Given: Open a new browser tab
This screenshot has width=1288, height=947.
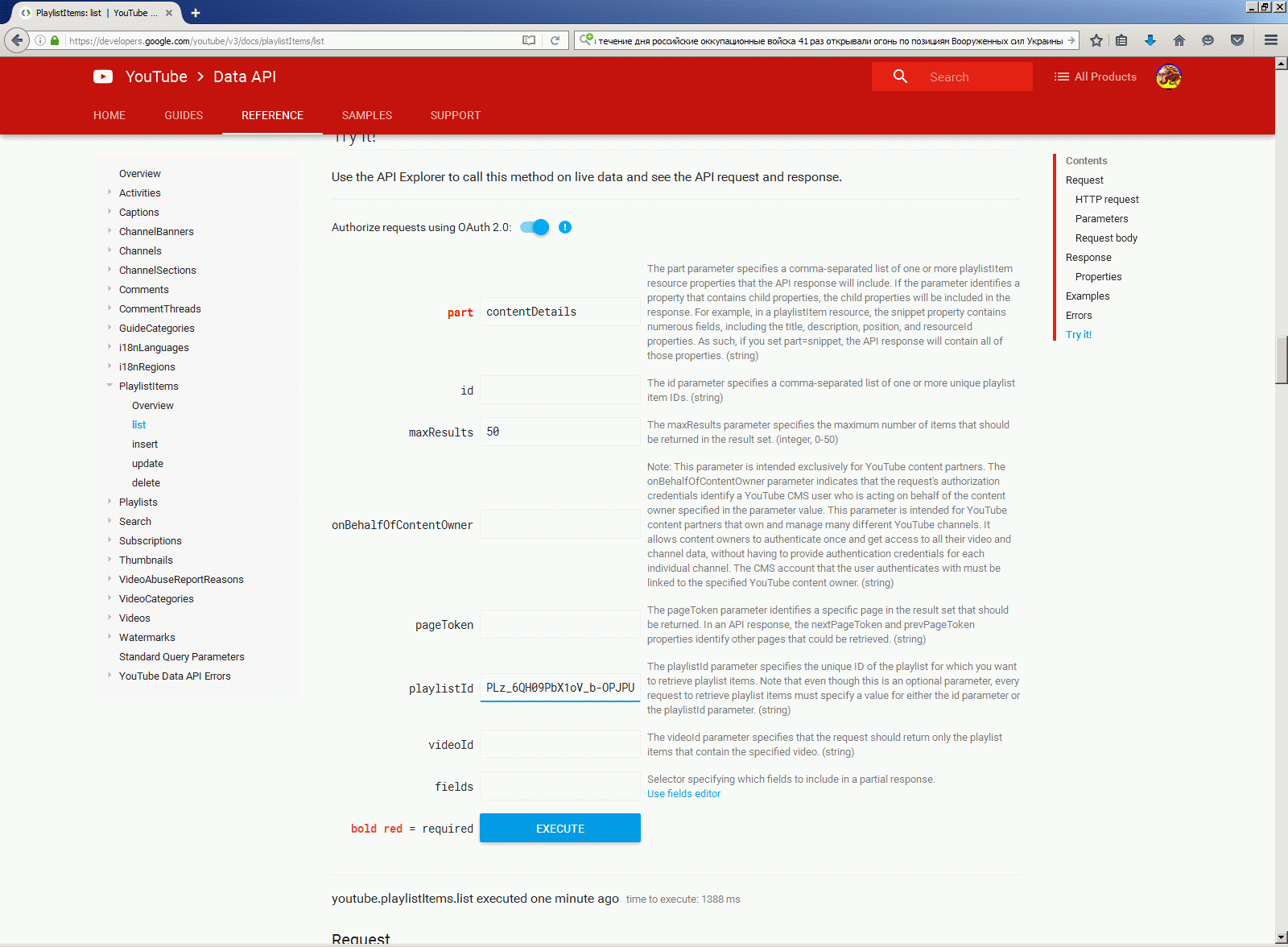Looking at the screenshot, I should click(x=196, y=13).
